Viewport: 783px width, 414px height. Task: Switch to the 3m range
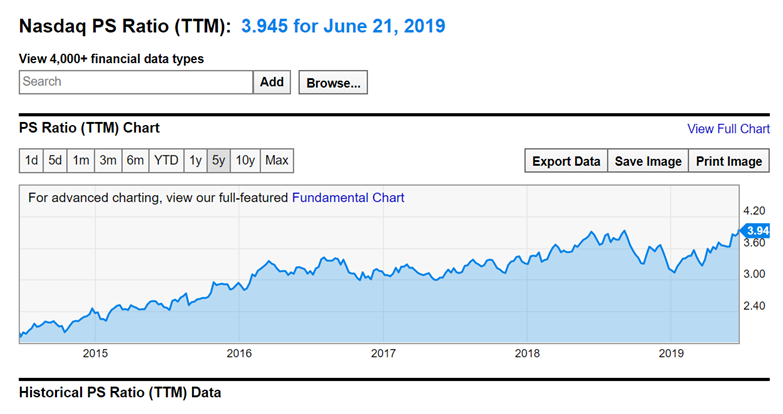[x=108, y=160]
